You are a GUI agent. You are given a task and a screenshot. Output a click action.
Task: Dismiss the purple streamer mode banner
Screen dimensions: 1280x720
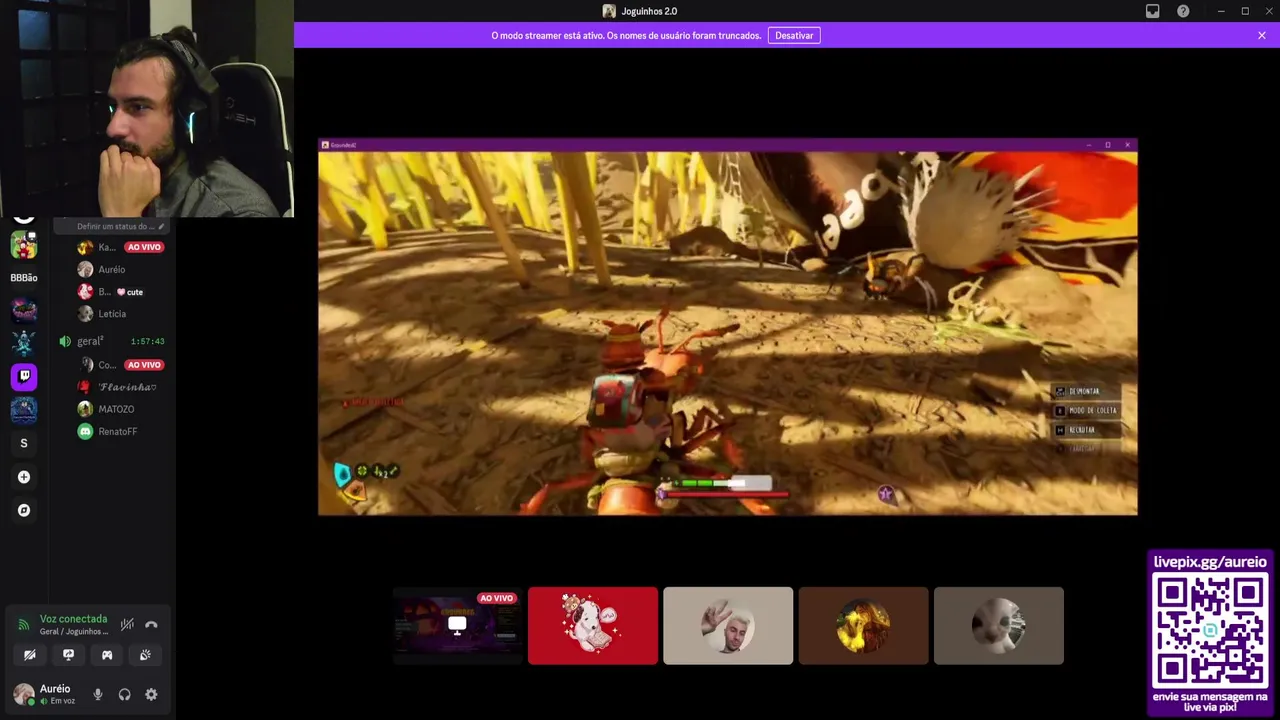point(1262,35)
